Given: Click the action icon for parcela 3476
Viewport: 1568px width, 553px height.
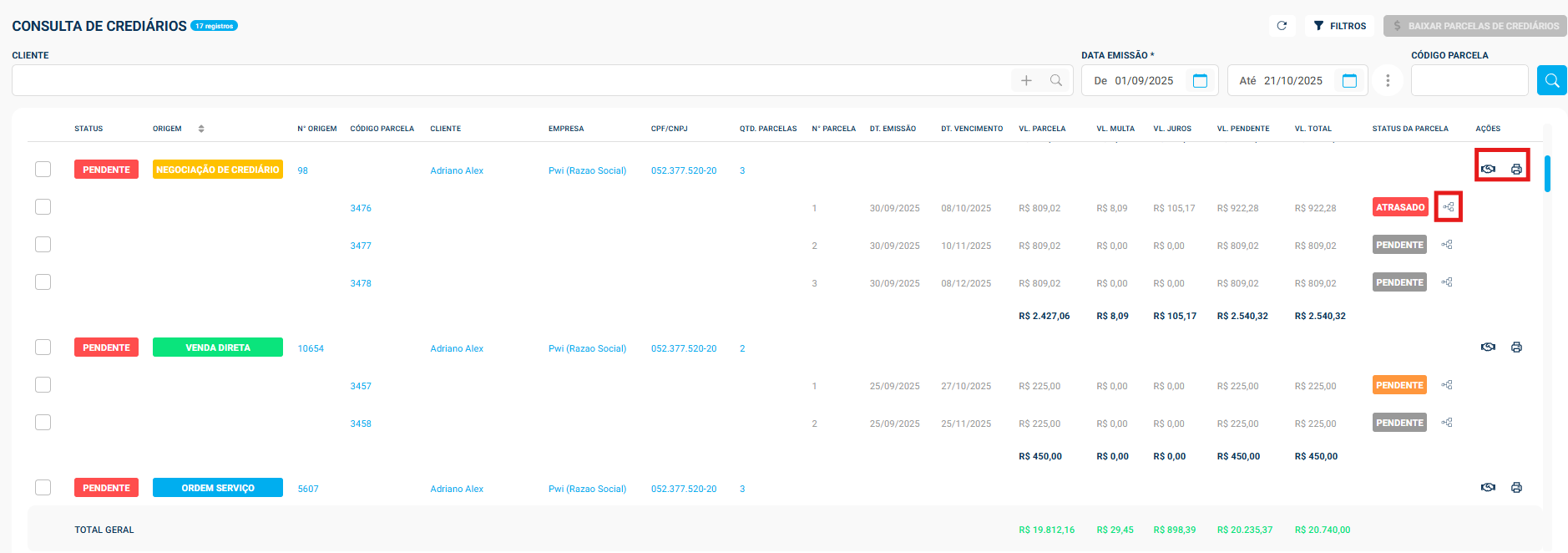Looking at the screenshot, I should click(x=1448, y=207).
